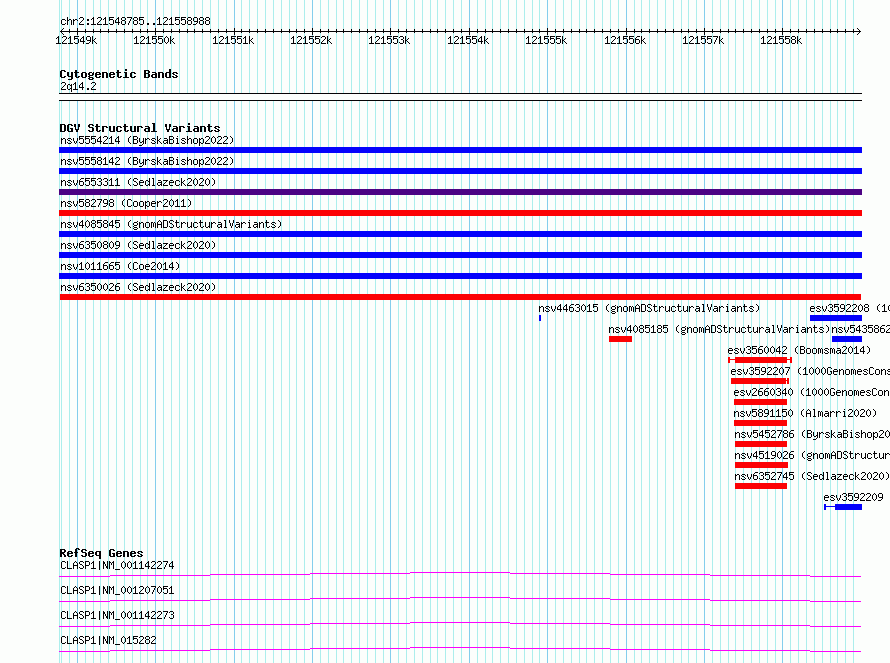The height and width of the screenshot is (663, 890).
Task: Select the red esv3560042 variant bar
Action: [x=760, y=360]
